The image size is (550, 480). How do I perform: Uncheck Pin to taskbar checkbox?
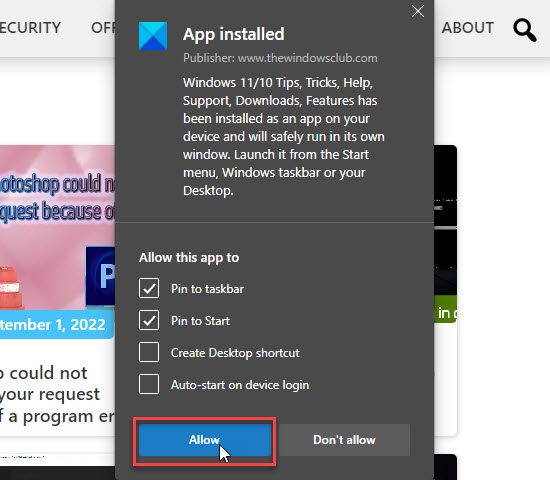point(149,288)
